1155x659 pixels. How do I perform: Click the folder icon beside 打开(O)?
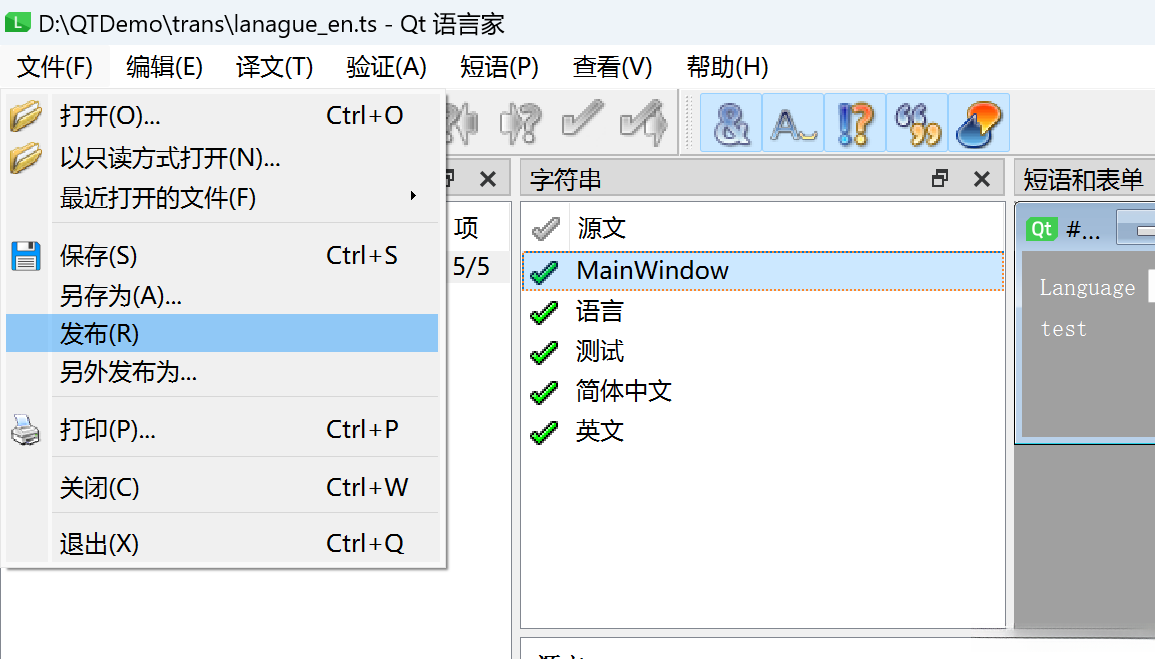pyautogui.click(x=26, y=116)
